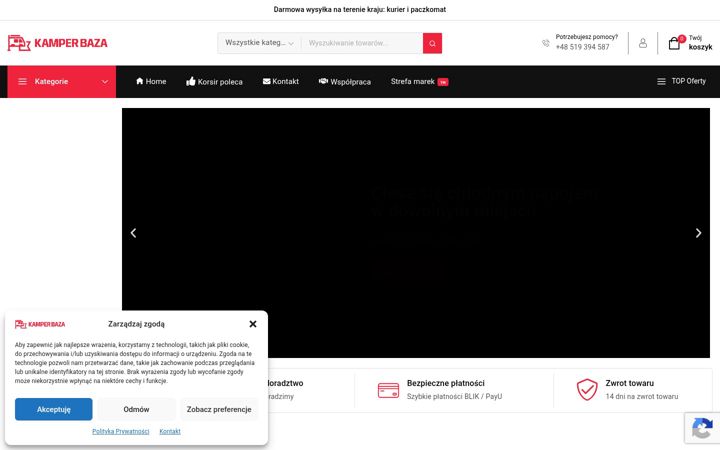Click Zobacz preferencje button
The width and height of the screenshot is (720, 450).
point(219,409)
